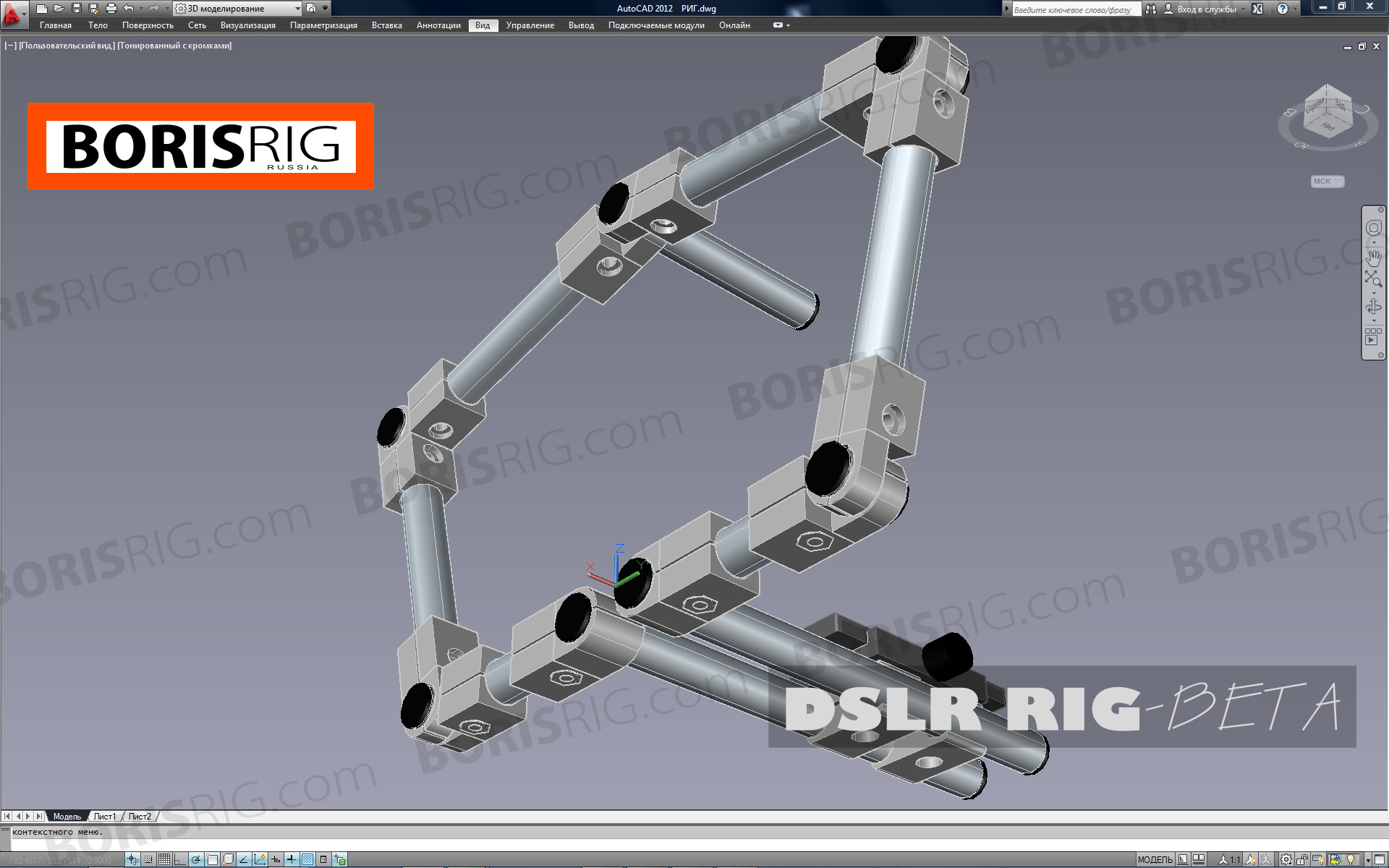
Task: Click the Plot (print) icon
Action: (111, 9)
